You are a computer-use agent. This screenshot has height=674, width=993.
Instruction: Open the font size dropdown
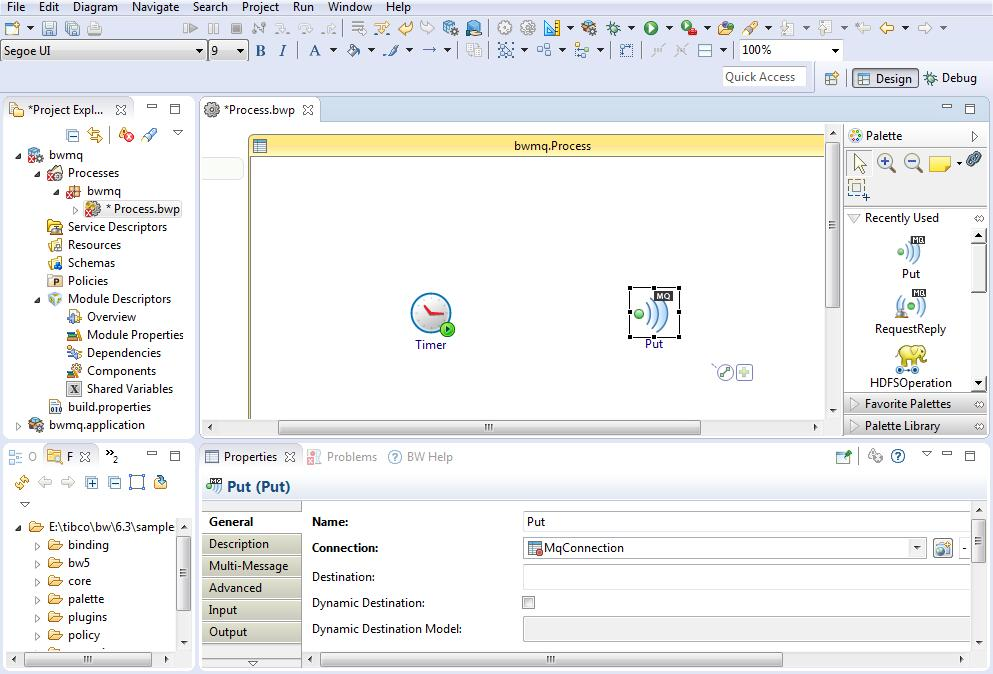(240, 51)
